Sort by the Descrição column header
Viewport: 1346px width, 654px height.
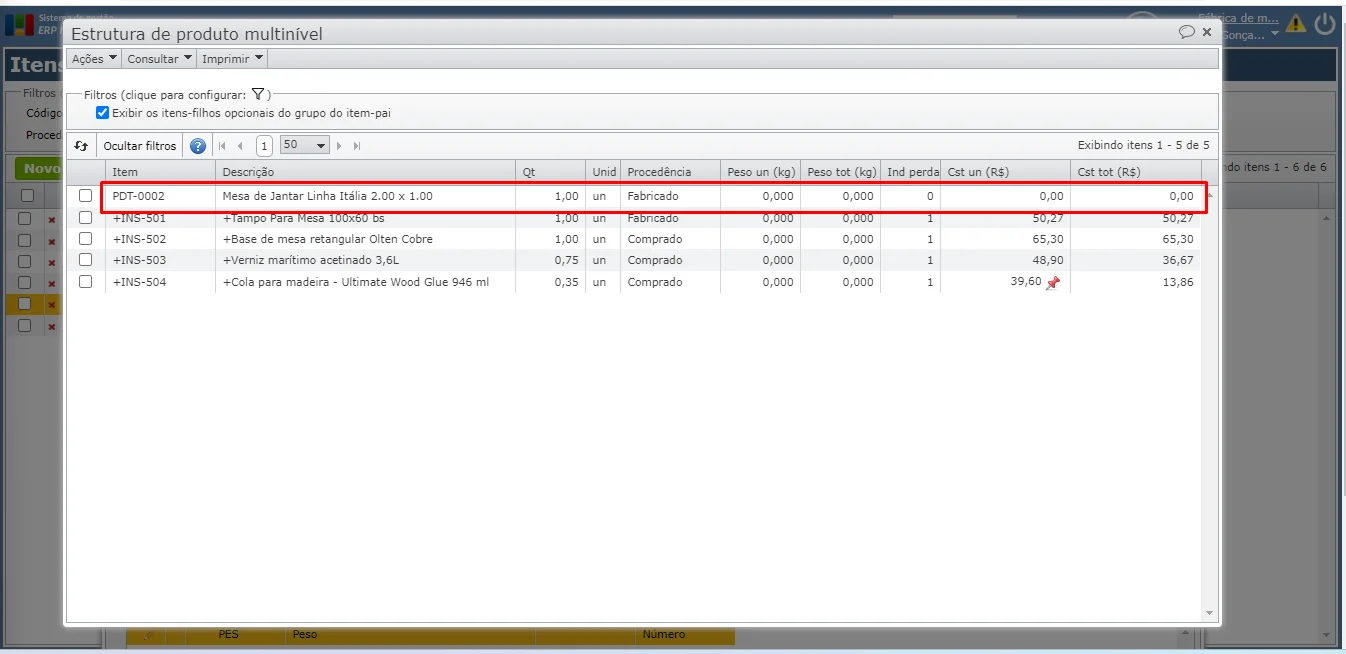365,172
